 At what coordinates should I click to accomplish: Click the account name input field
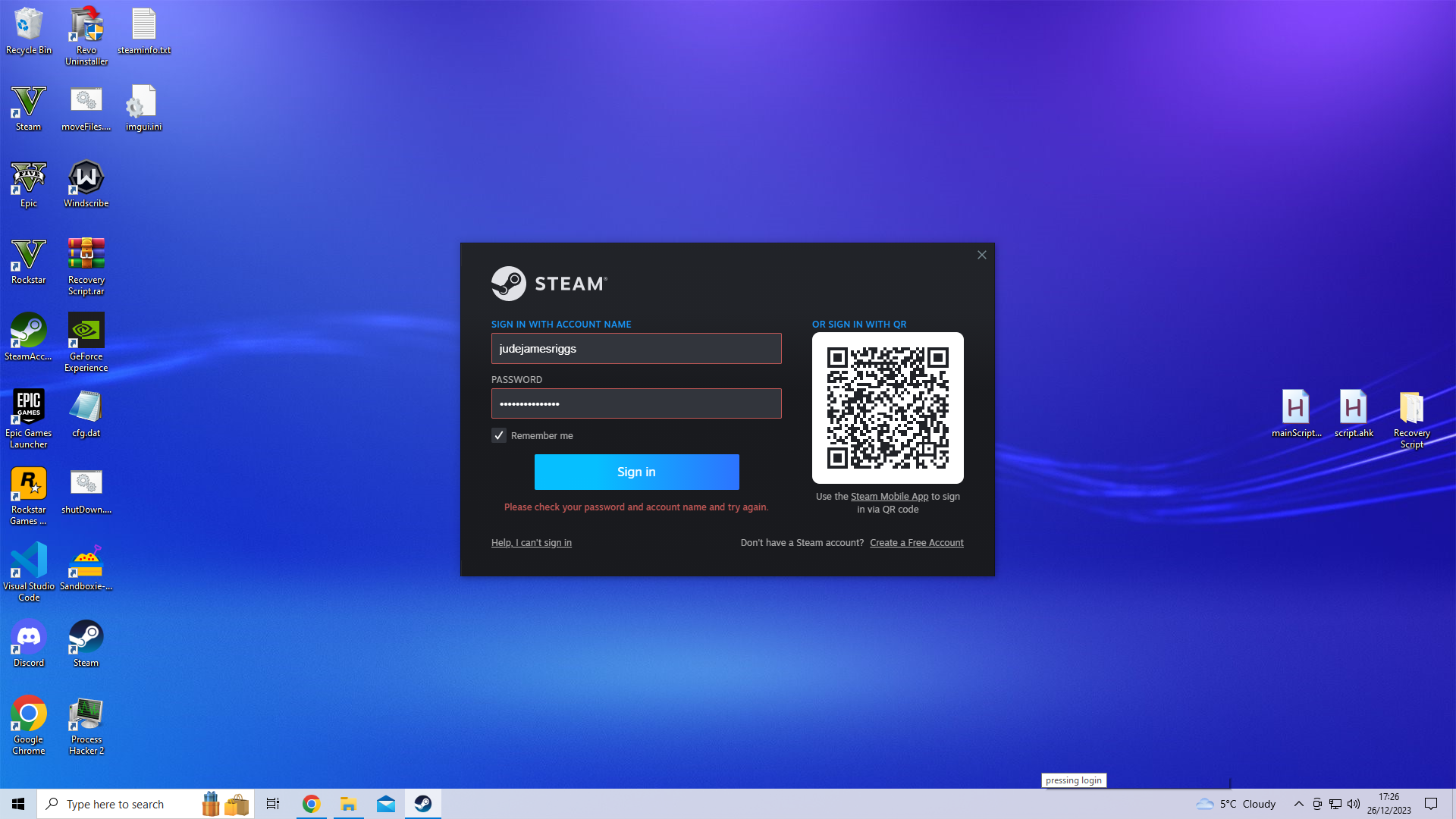point(635,349)
